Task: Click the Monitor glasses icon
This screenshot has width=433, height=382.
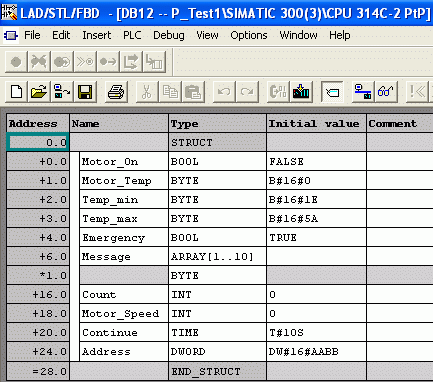Action: pyautogui.click(x=386, y=91)
